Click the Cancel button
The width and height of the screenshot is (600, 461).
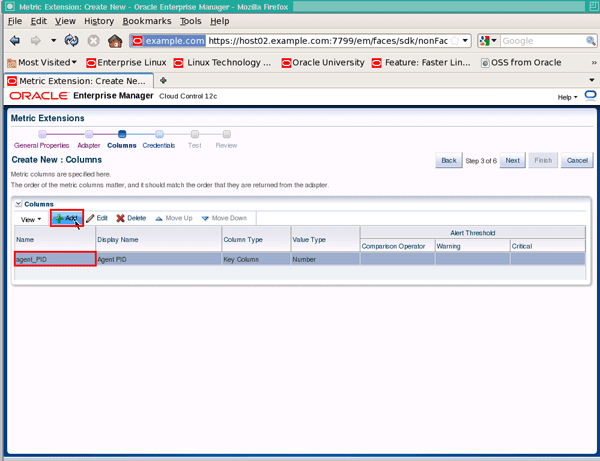pos(577,160)
